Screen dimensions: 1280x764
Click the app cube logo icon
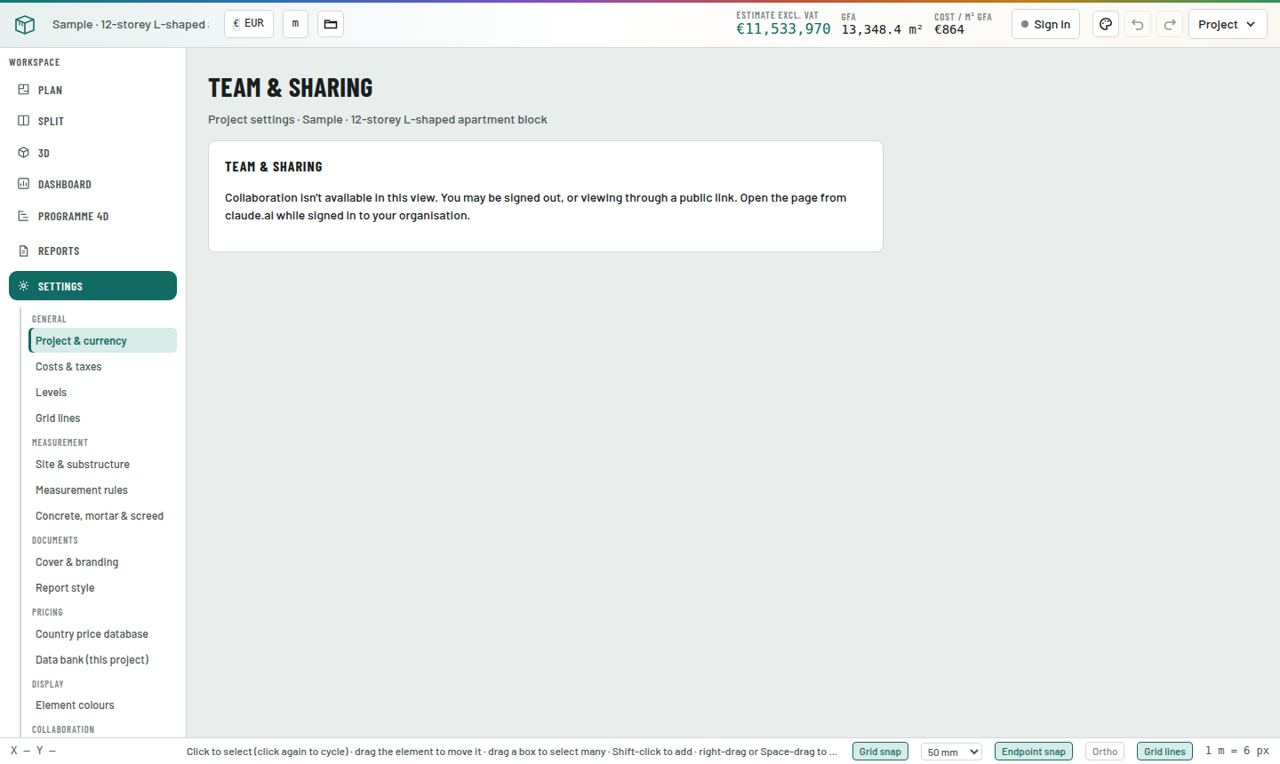coord(25,24)
